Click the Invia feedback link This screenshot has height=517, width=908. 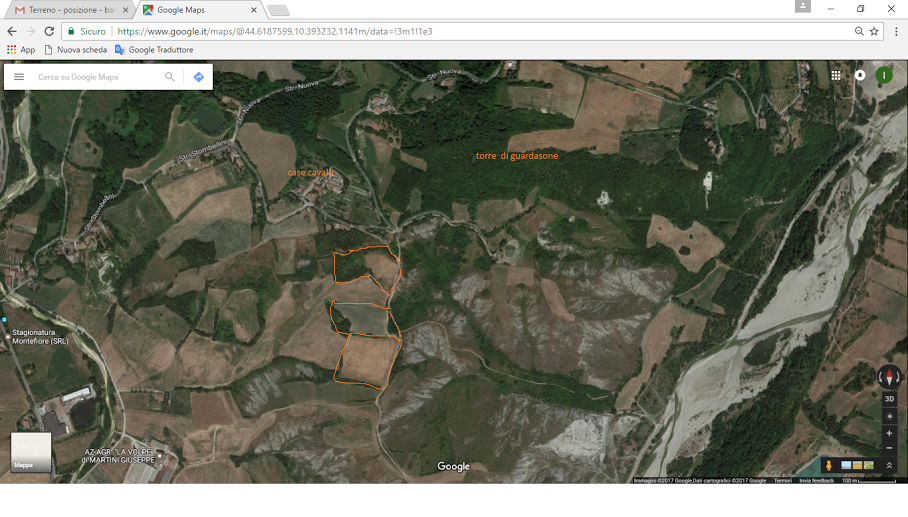(816, 480)
